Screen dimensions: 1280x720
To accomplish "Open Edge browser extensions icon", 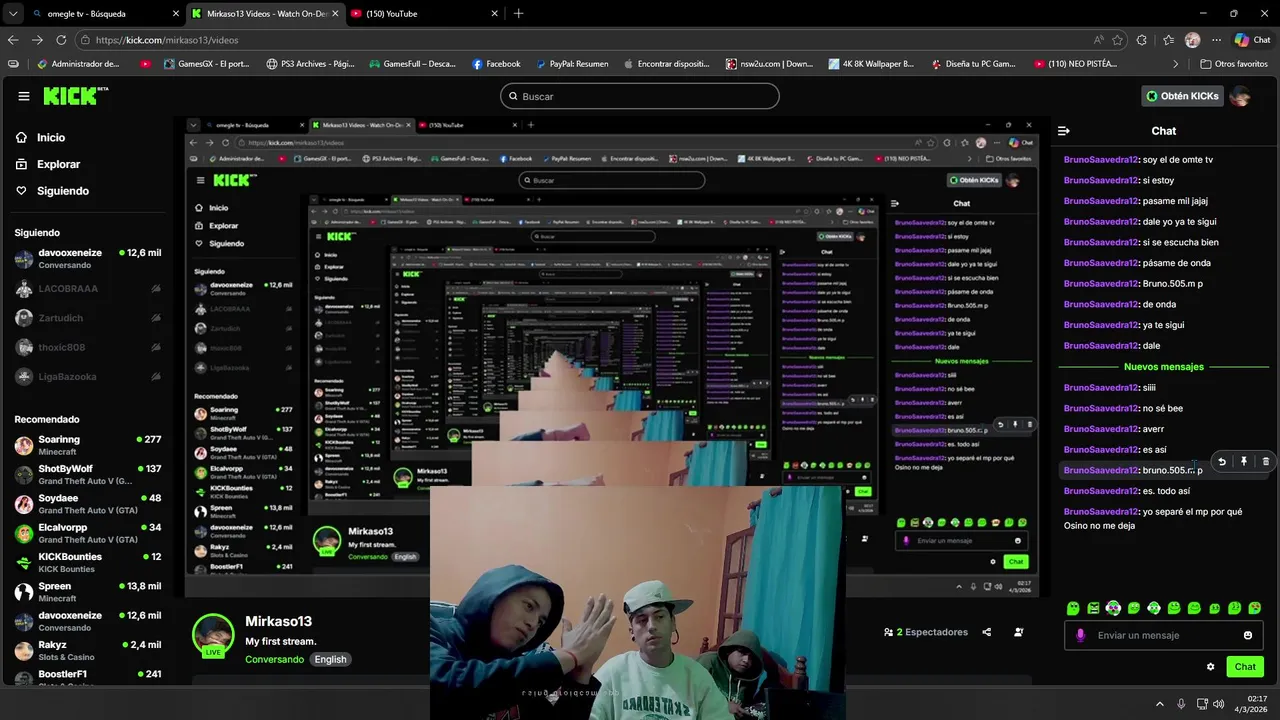I will click(x=1143, y=40).
